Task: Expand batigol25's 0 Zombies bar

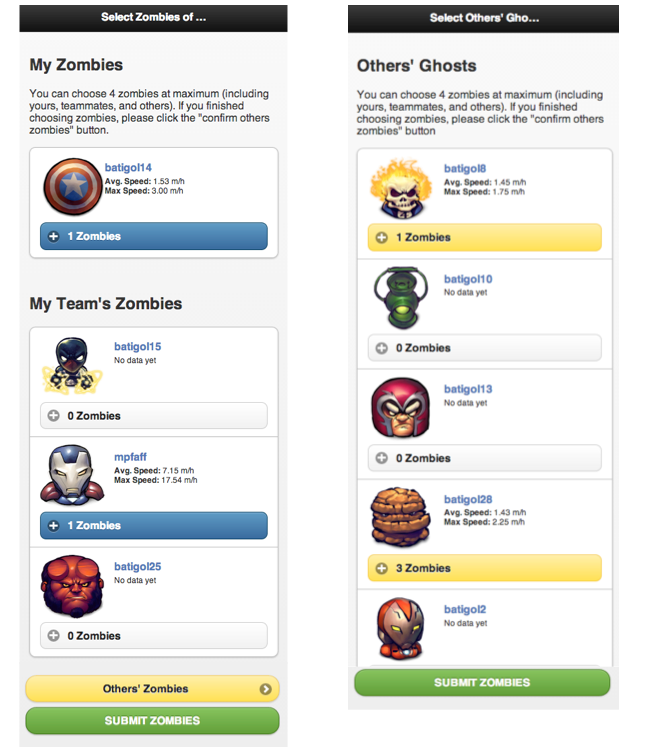Action: pos(154,636)
